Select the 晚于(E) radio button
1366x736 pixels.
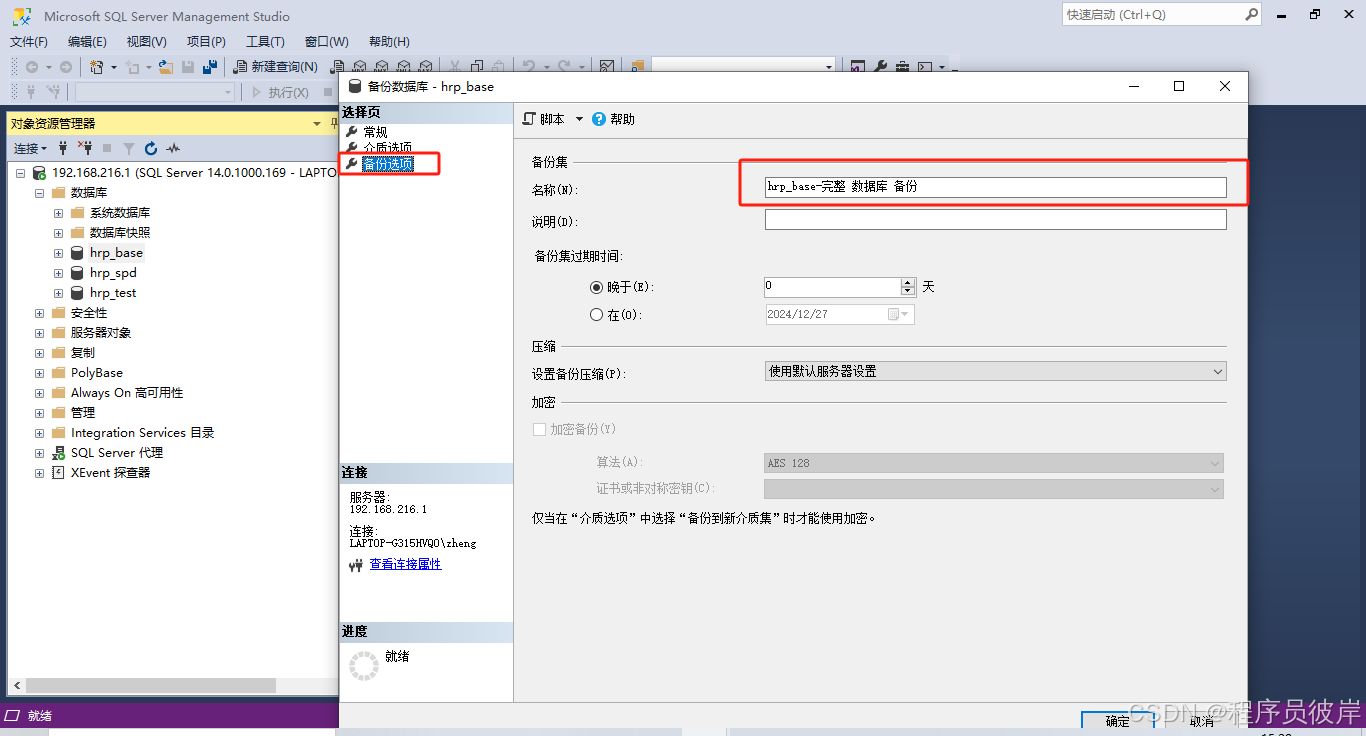[x=597, y=287]
